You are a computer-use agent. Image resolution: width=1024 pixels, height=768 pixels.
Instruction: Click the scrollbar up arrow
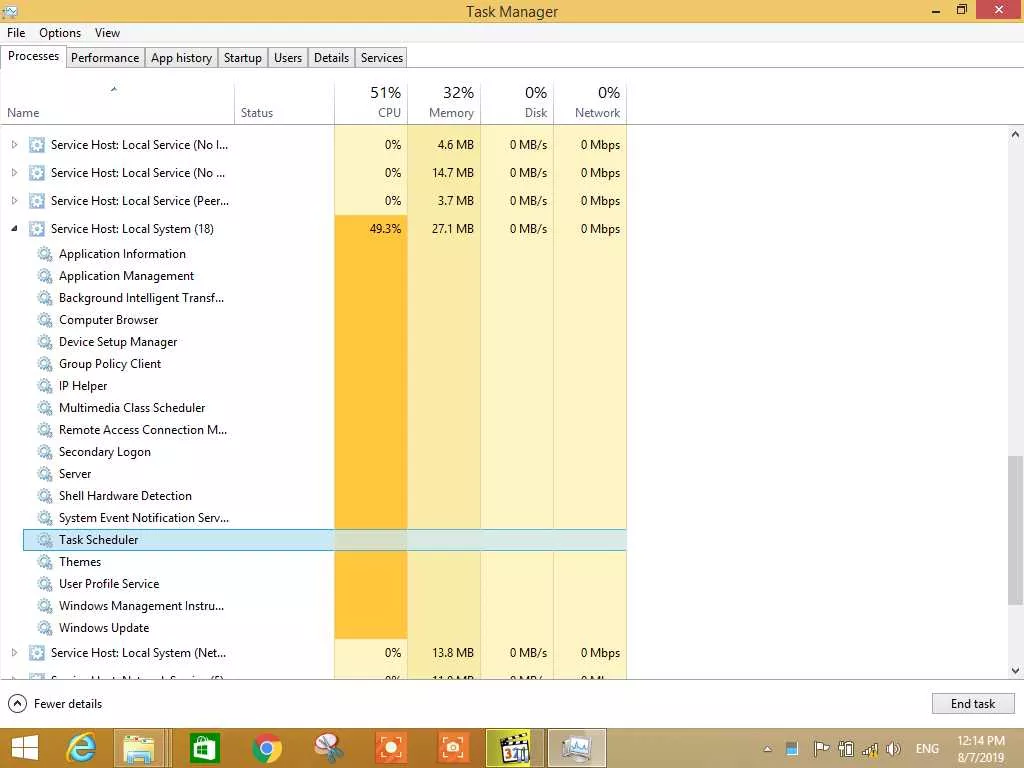click(x=1015, y=135)
